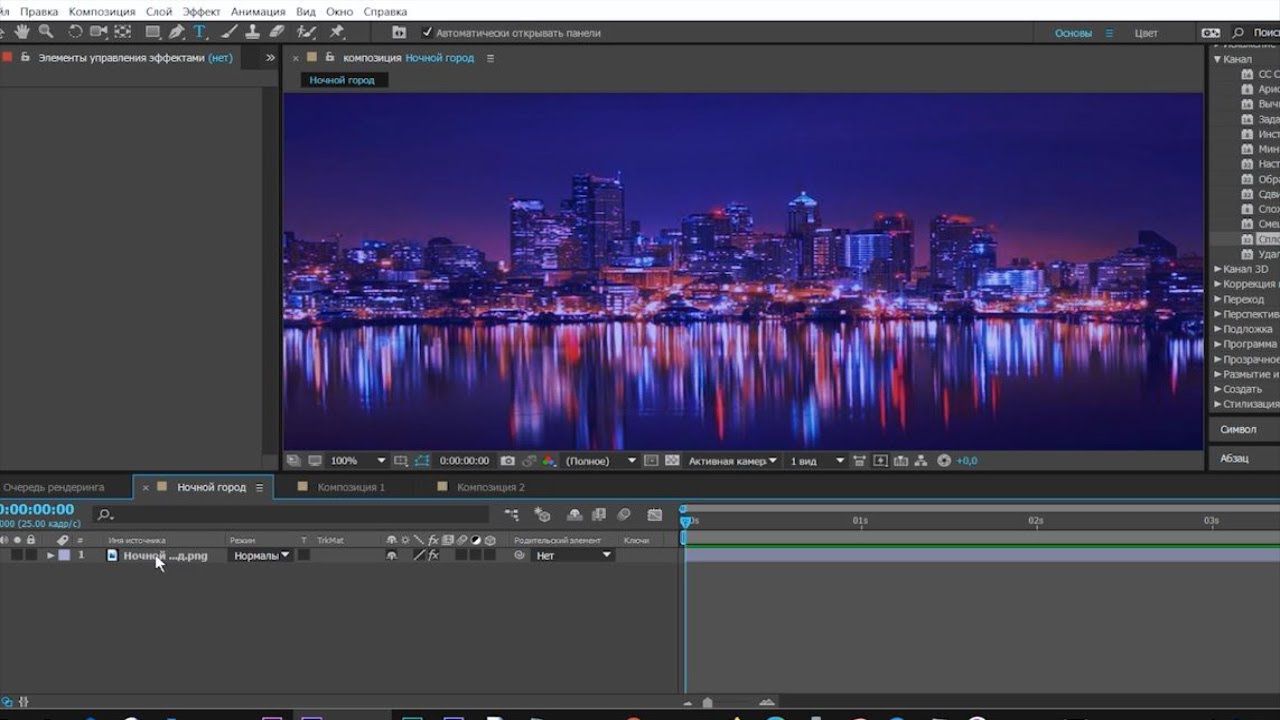Select the Rectangle shape tool
This screenshot has height=720, width=1280.
pos(153,32)
